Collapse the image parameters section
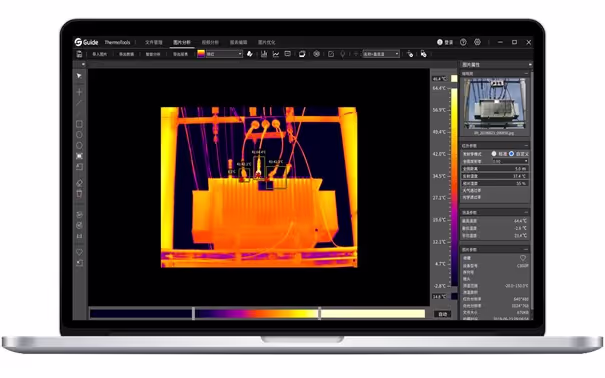This screenshot has height=378, width=605. 526,249
